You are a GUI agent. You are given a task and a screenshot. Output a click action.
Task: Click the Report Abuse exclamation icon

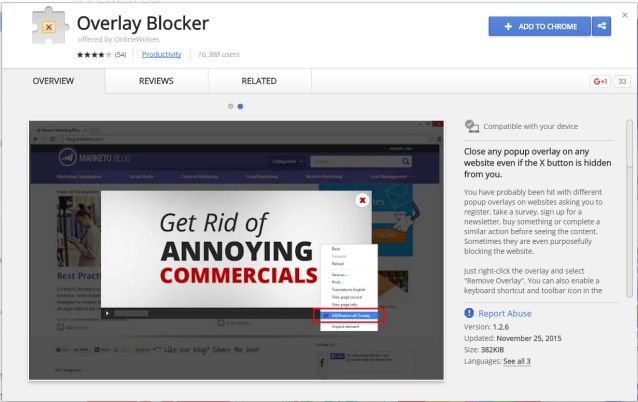tap(469, 313)
